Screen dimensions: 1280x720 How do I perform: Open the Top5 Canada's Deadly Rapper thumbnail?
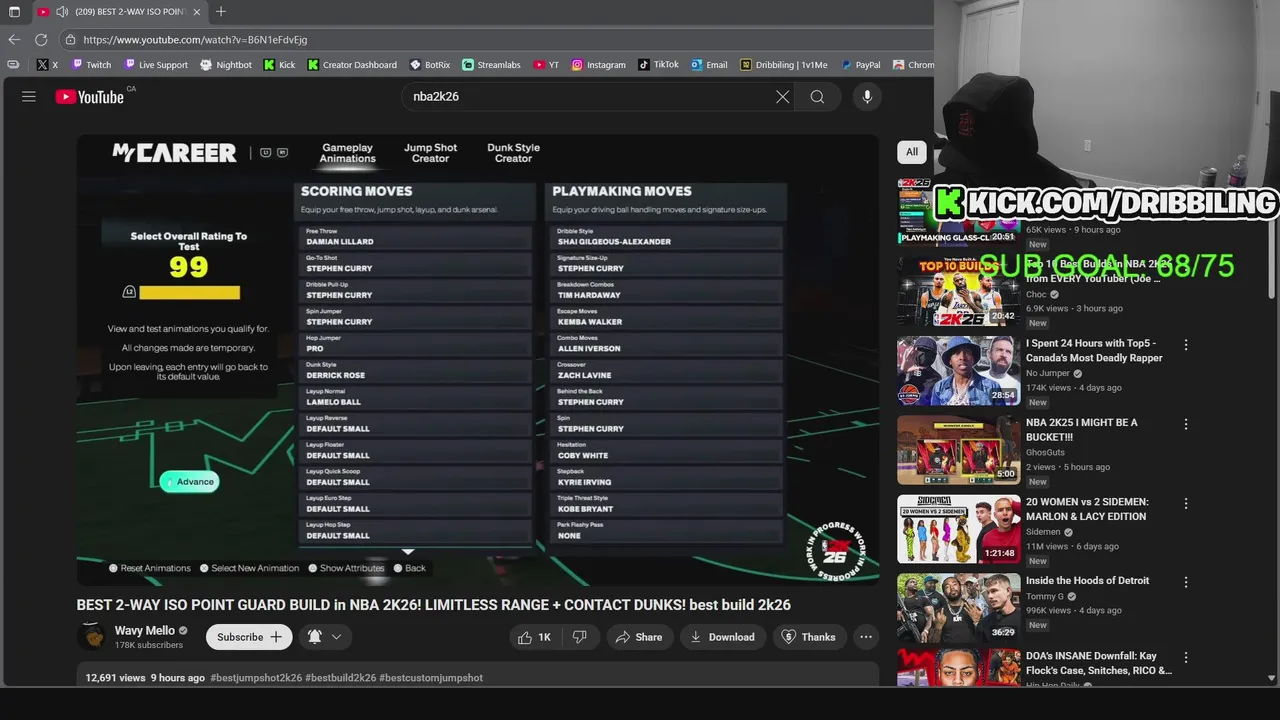[958, 371]
